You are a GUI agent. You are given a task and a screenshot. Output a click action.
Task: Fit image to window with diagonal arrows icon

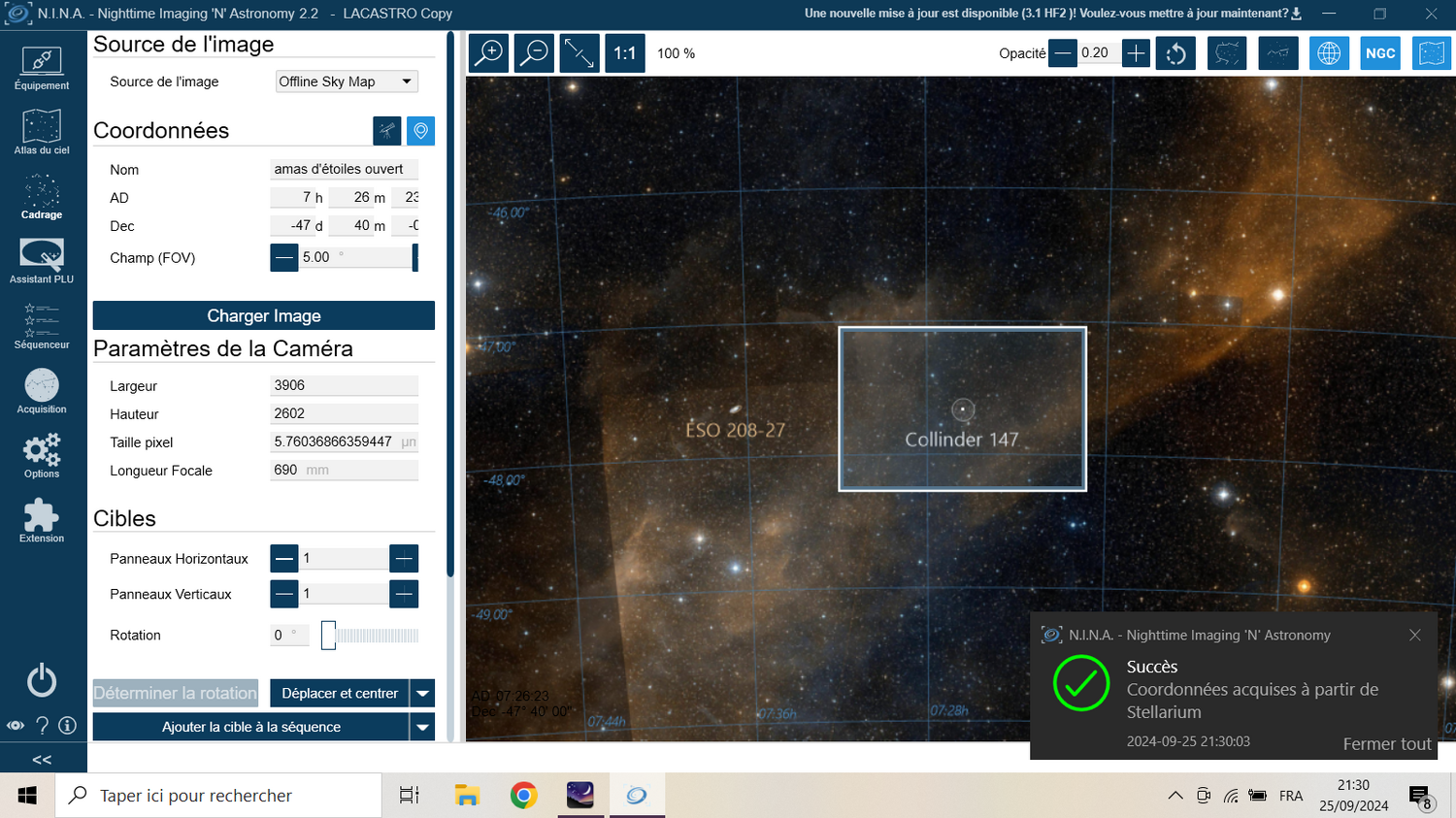[x=579, y=53]
